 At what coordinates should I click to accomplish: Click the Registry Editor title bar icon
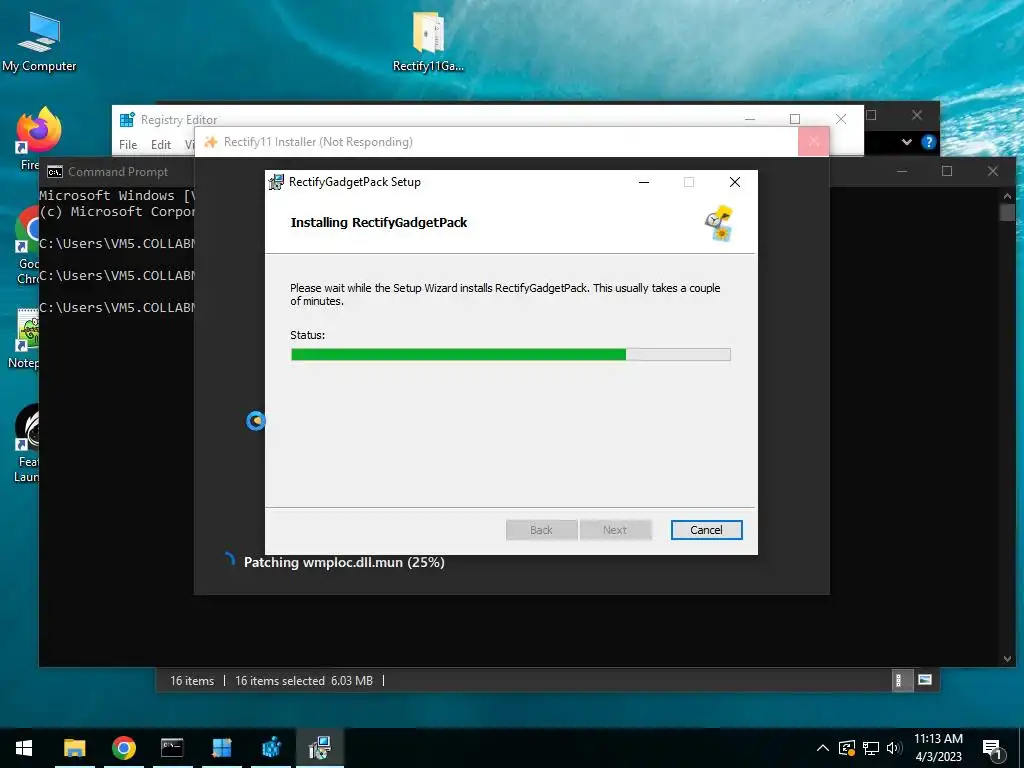click(x=127, y=120)
